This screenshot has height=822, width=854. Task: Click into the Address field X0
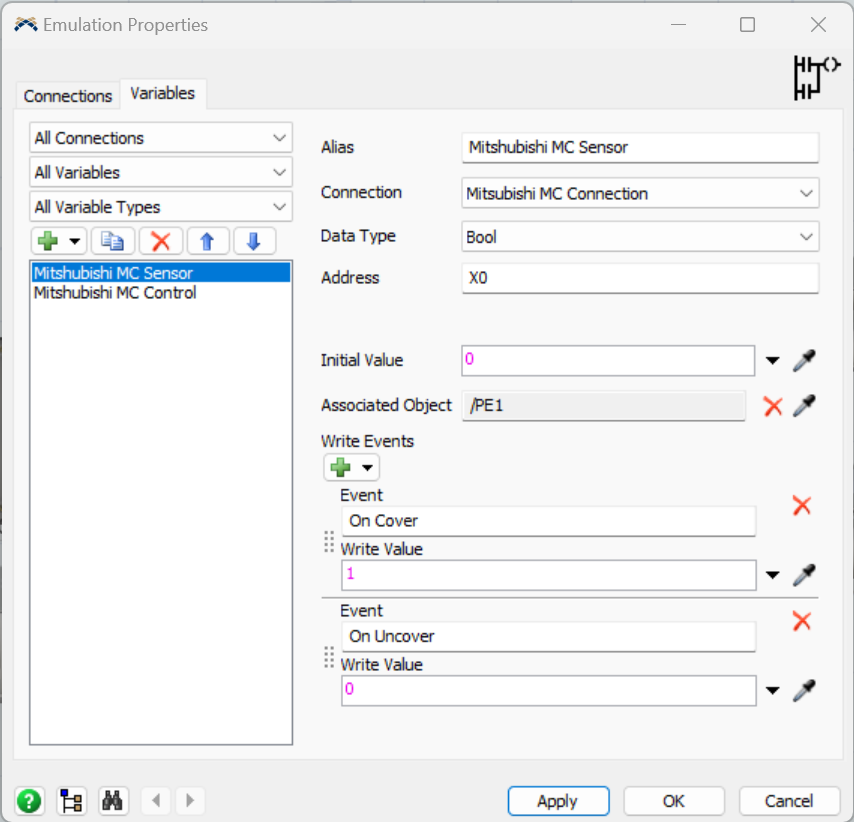tap(640, 278)
